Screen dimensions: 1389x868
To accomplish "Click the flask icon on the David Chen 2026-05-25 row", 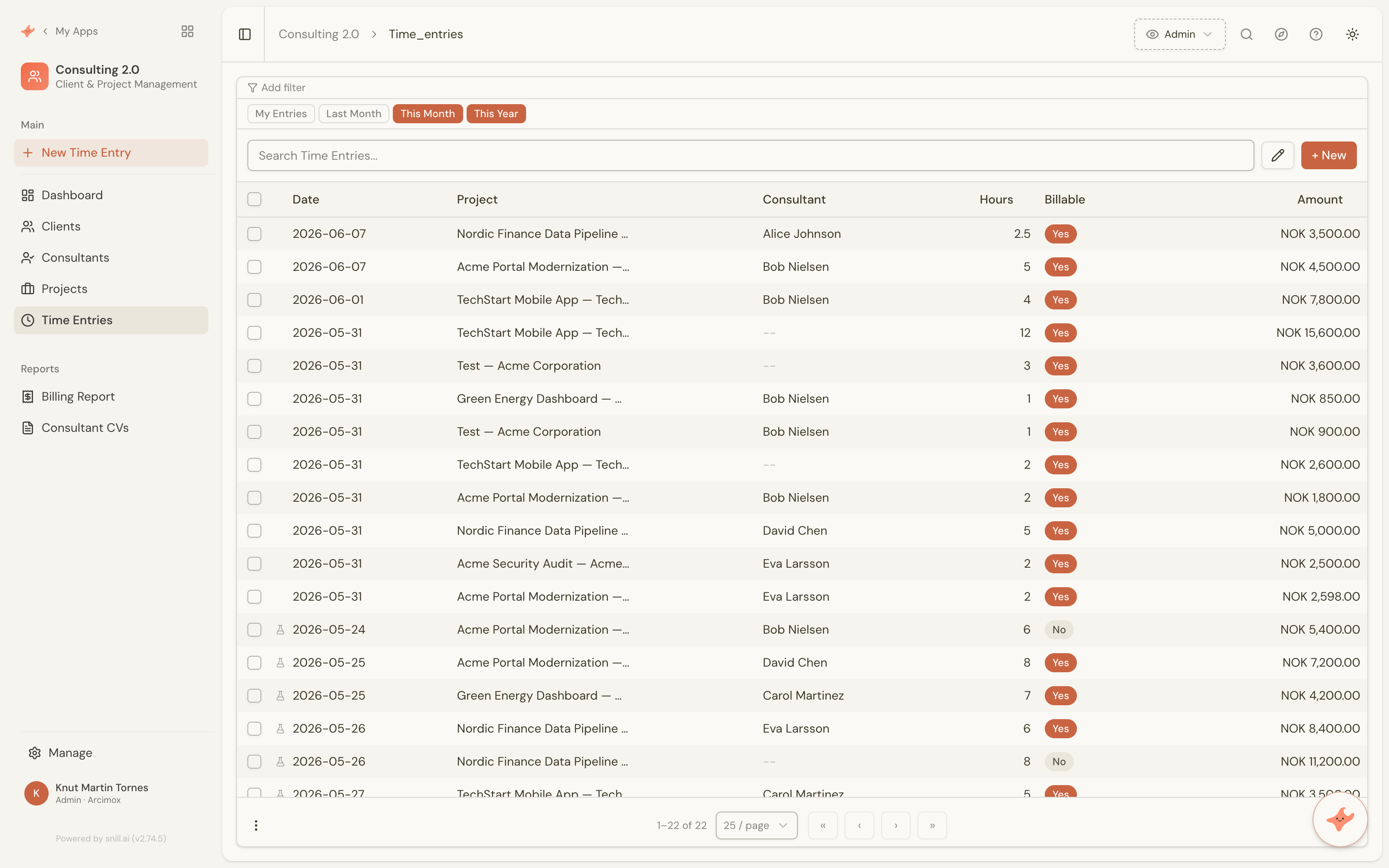I will click(x=281, y=662).
